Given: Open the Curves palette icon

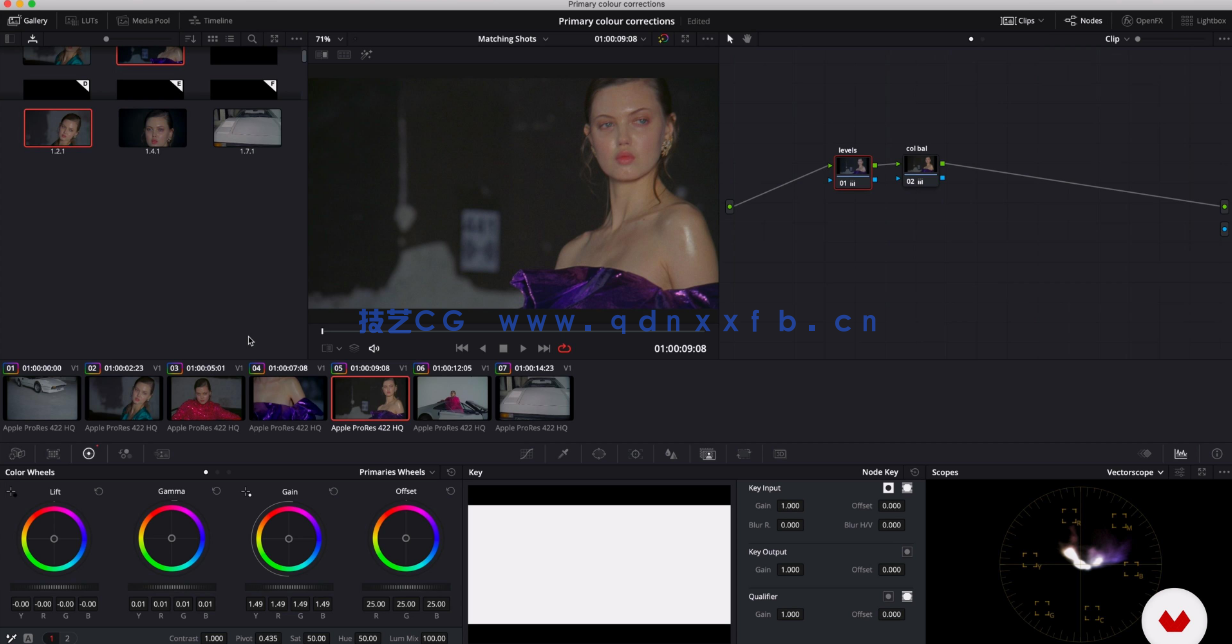Looking at the screenshot, I should click(x=527, y=453).
